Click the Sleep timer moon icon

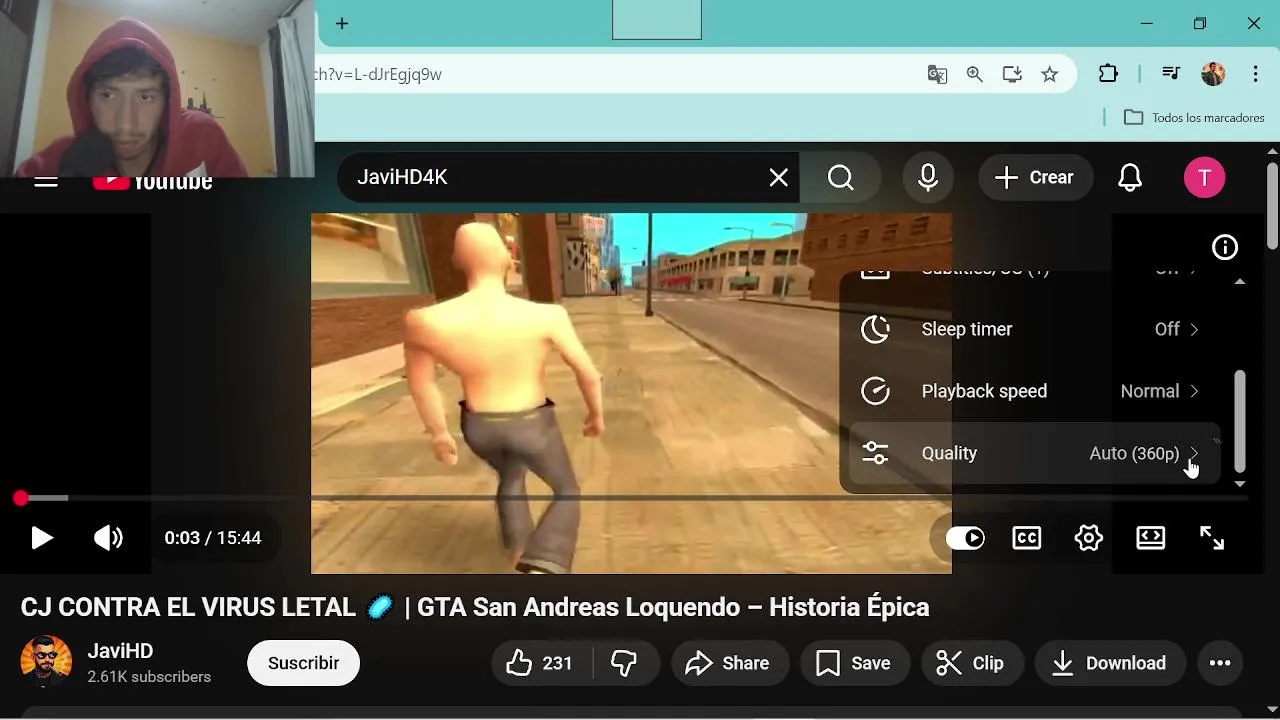click(875, 329)
